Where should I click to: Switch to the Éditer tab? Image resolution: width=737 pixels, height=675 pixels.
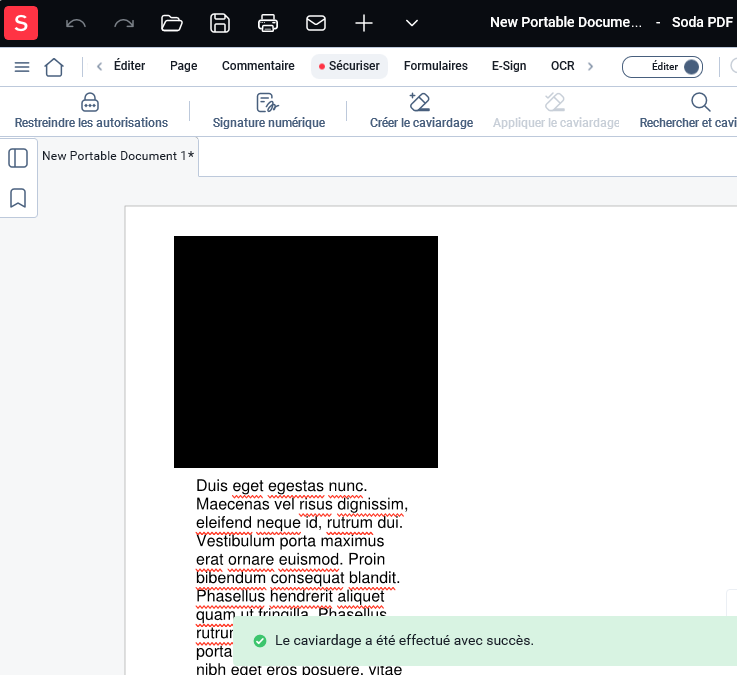129,66
